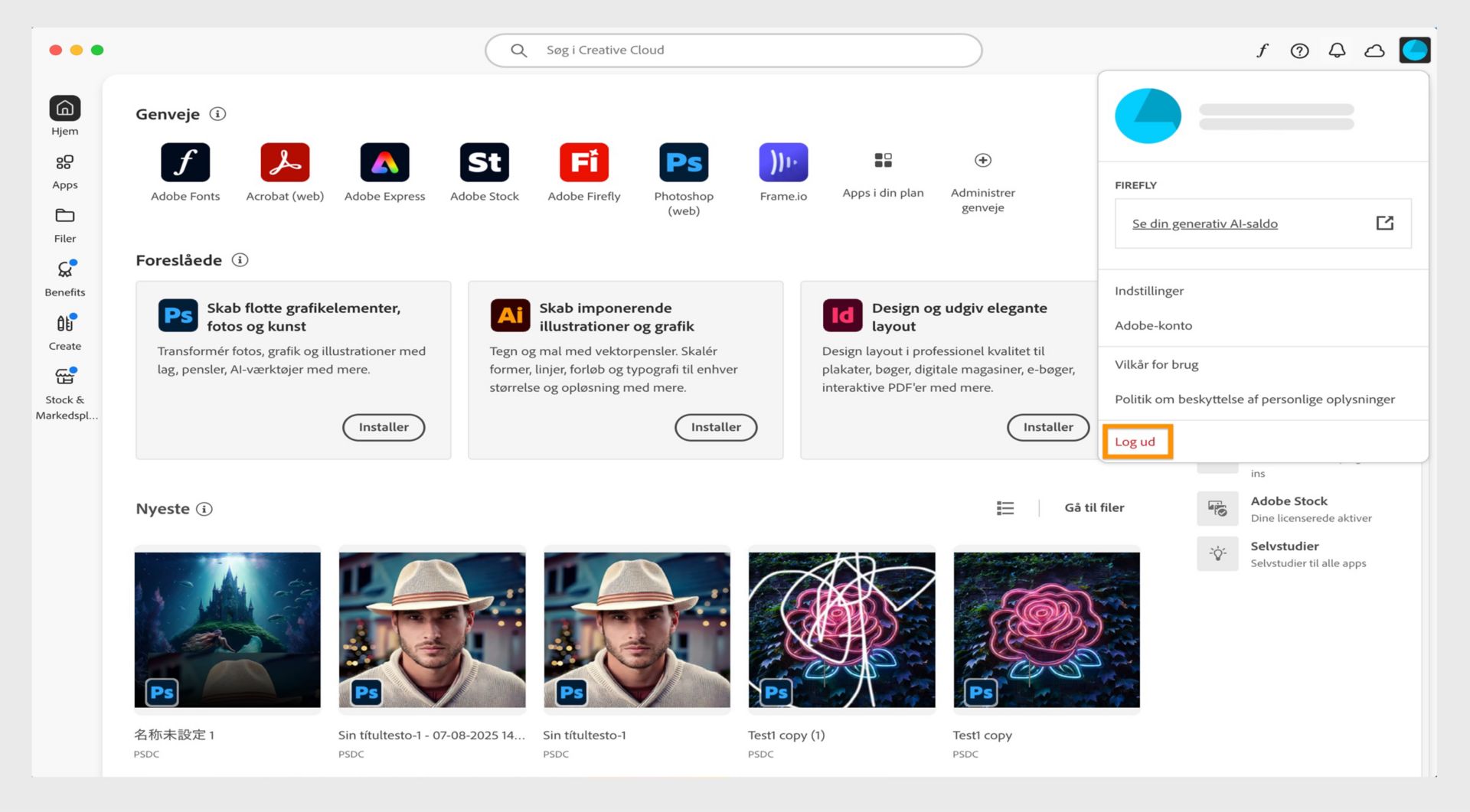Open the Test1 copy thumbnail

click(x=1046, y=629)
